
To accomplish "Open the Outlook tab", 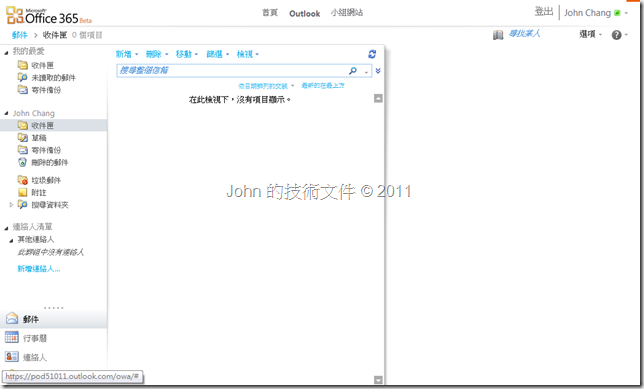I will (304, 14).
